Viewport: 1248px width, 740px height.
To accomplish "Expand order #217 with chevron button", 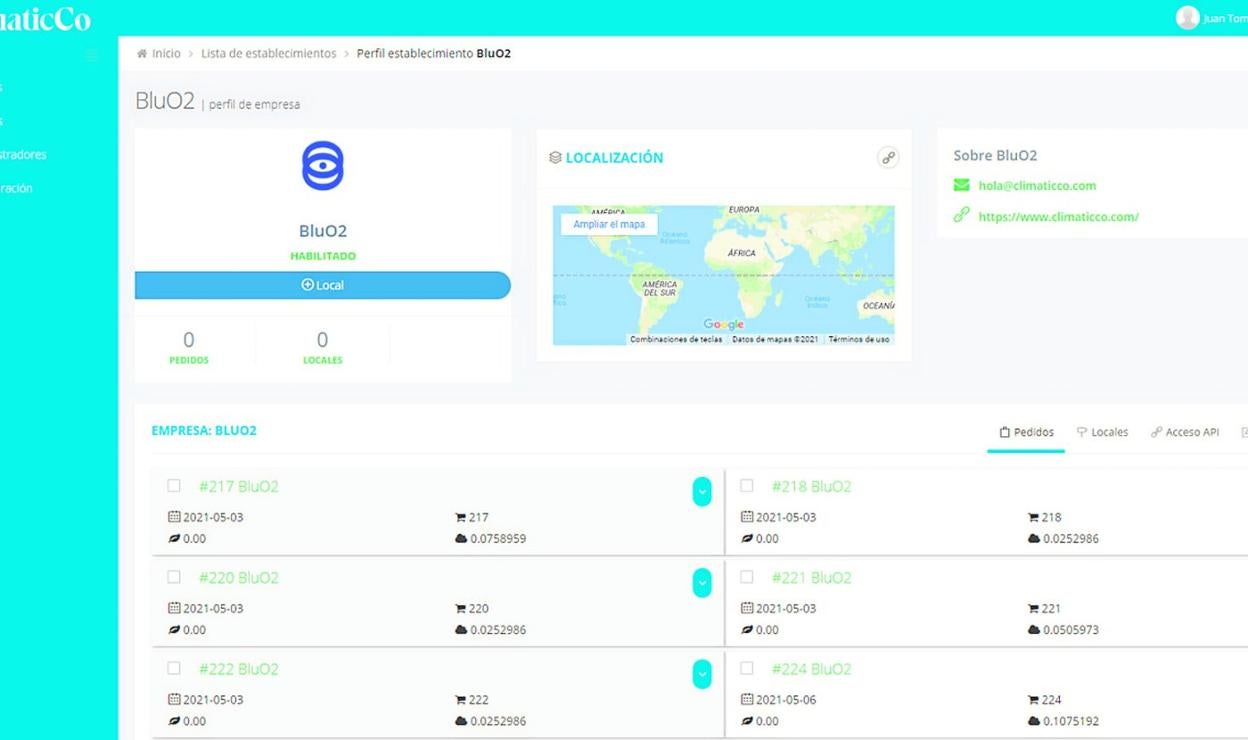I will [702, 491].
